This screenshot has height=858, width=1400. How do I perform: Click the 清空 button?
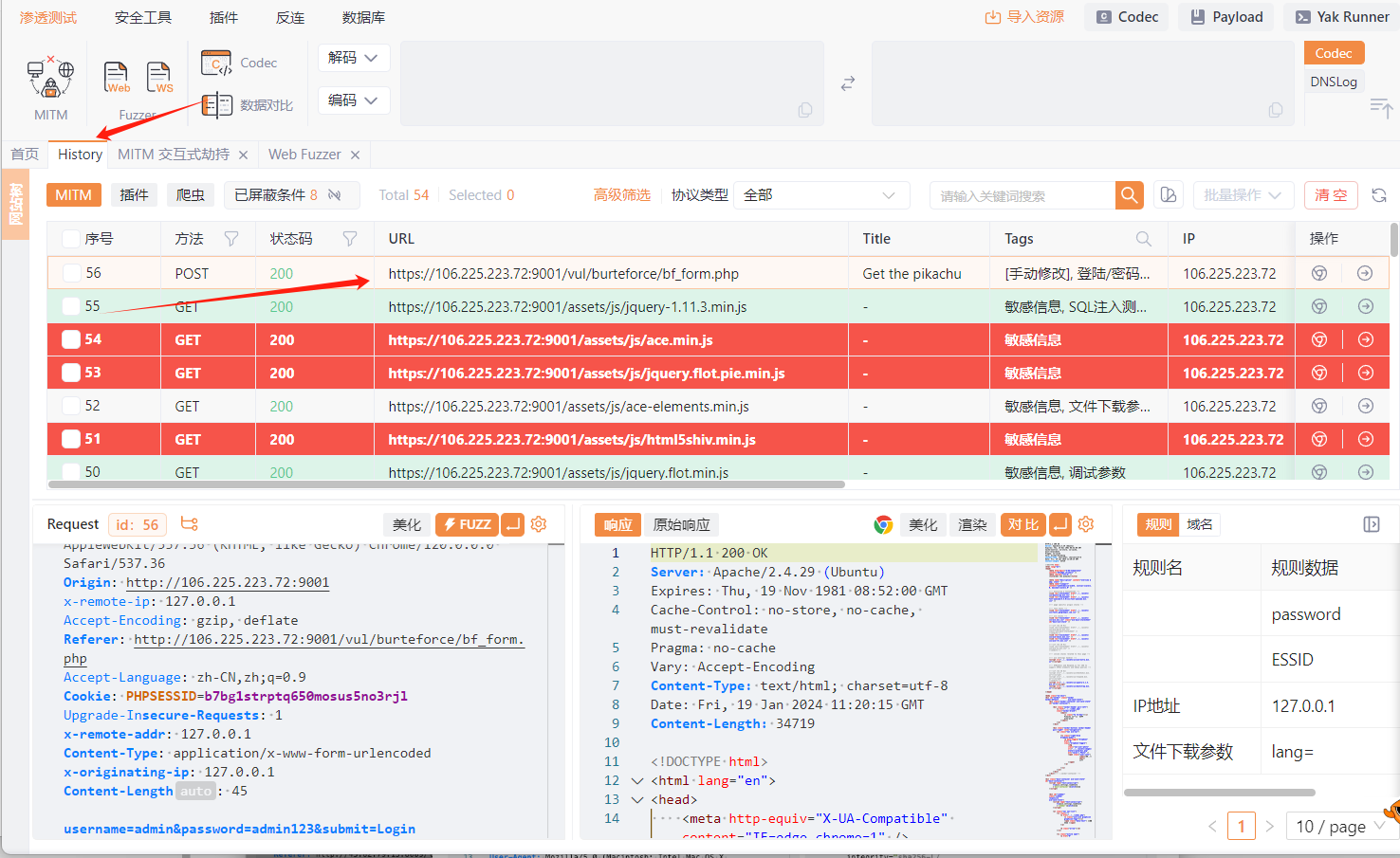[x=1331, y=195]
